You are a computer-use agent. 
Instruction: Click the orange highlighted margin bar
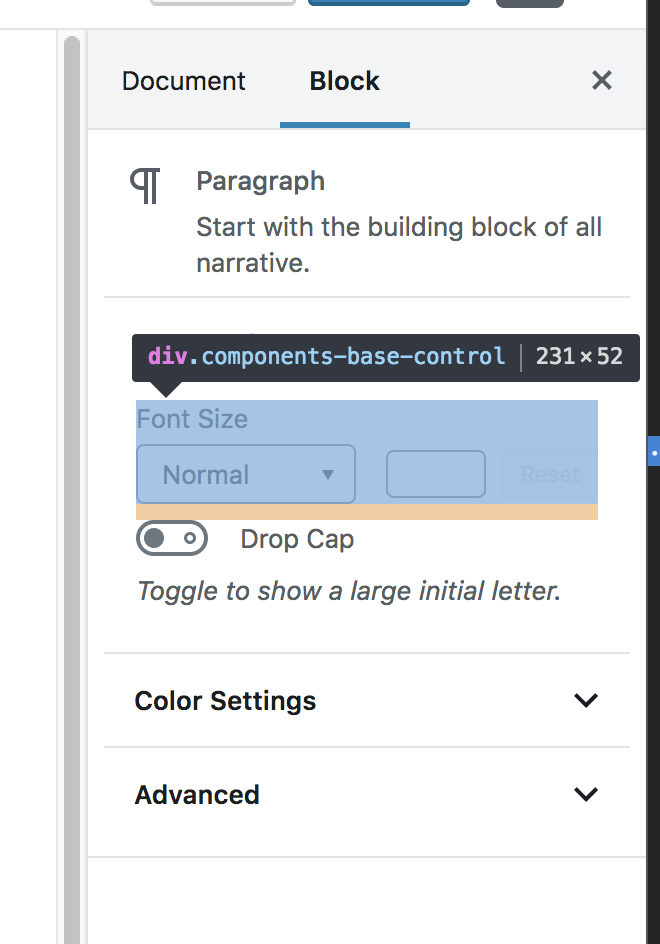pos(366,513)
